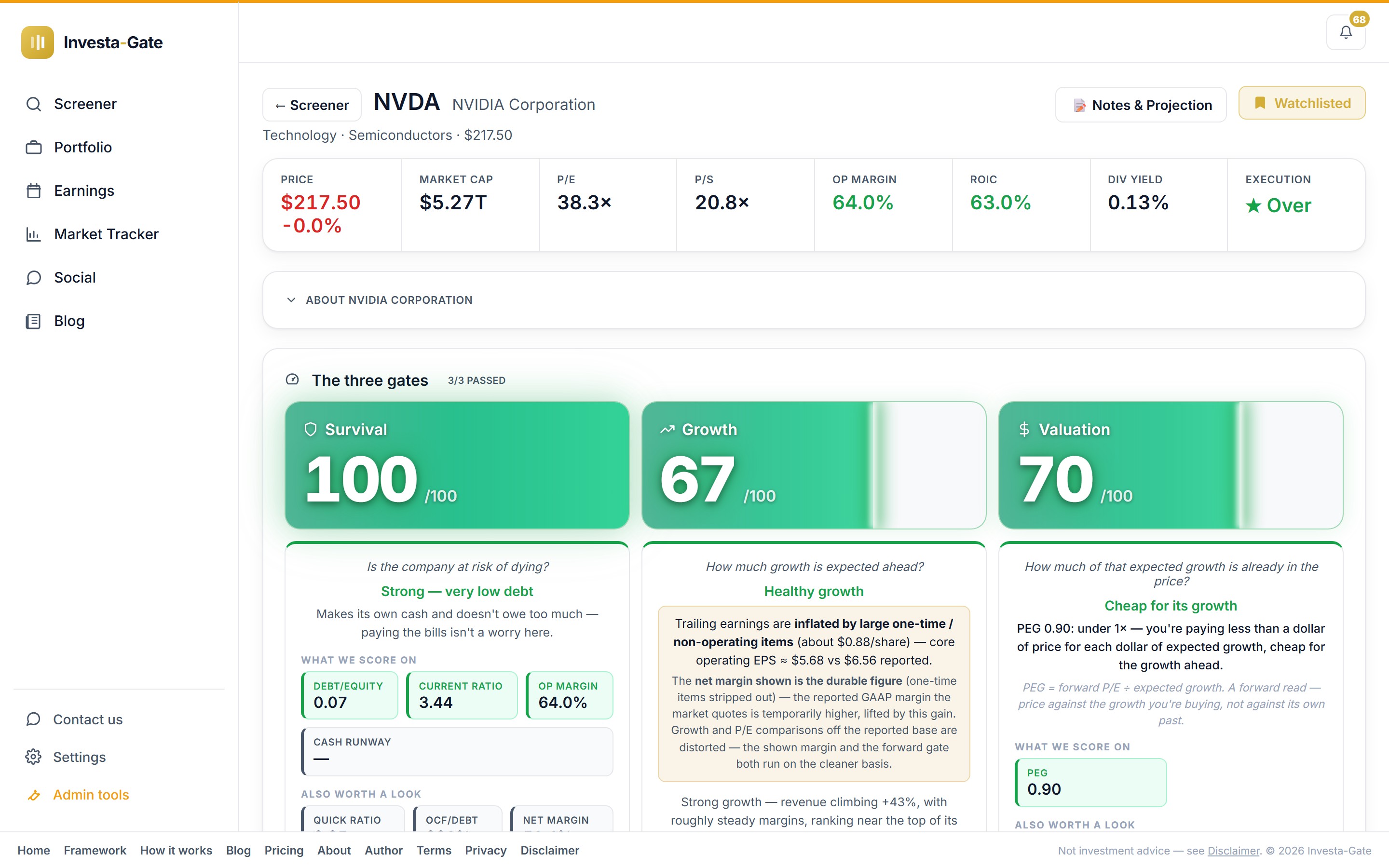Open the notifications bell
The height and width of the screenshot is (868, 1389).
(1346, 32)
